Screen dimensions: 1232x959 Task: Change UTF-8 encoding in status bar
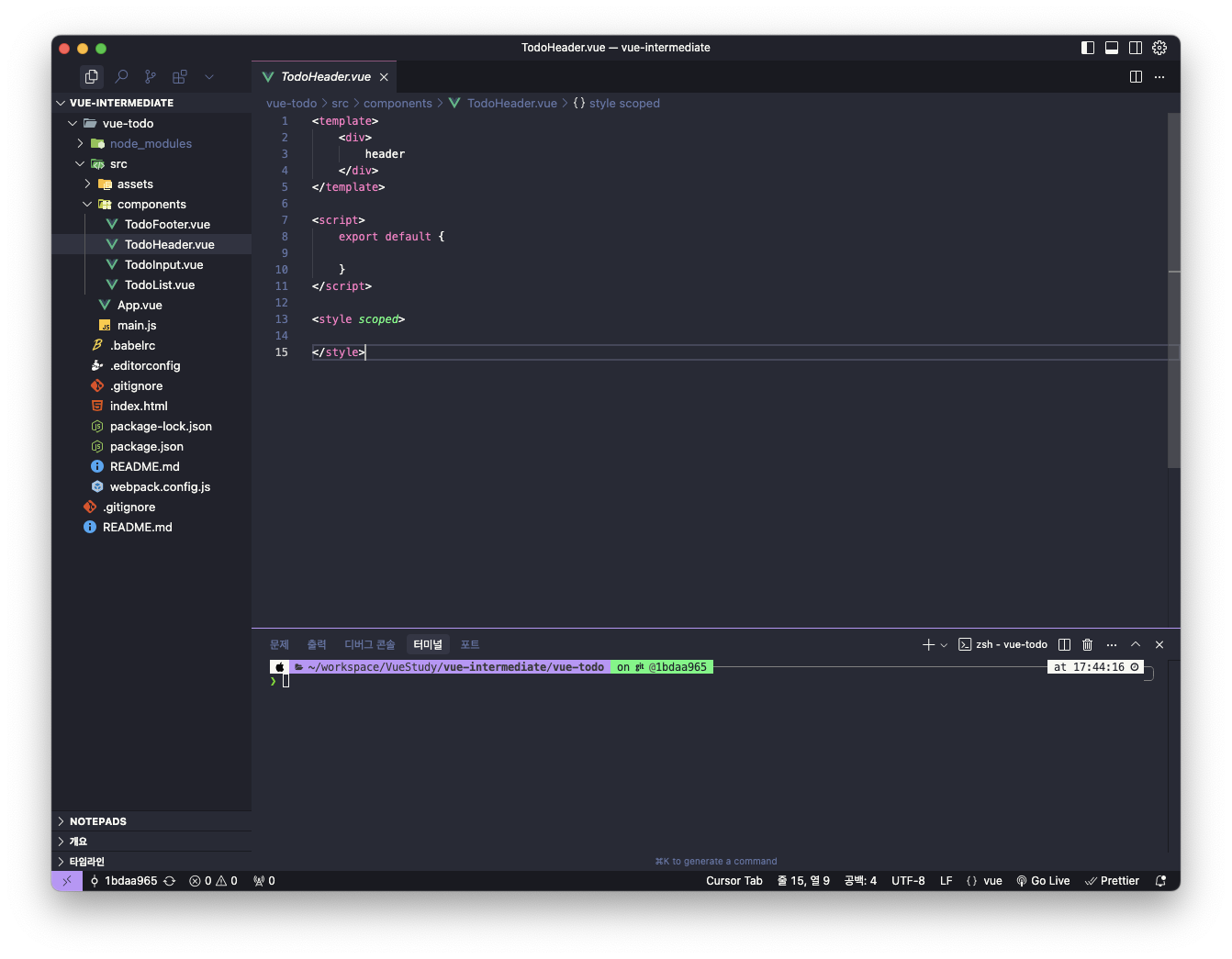pyautogui.click(x=908, y=881)
